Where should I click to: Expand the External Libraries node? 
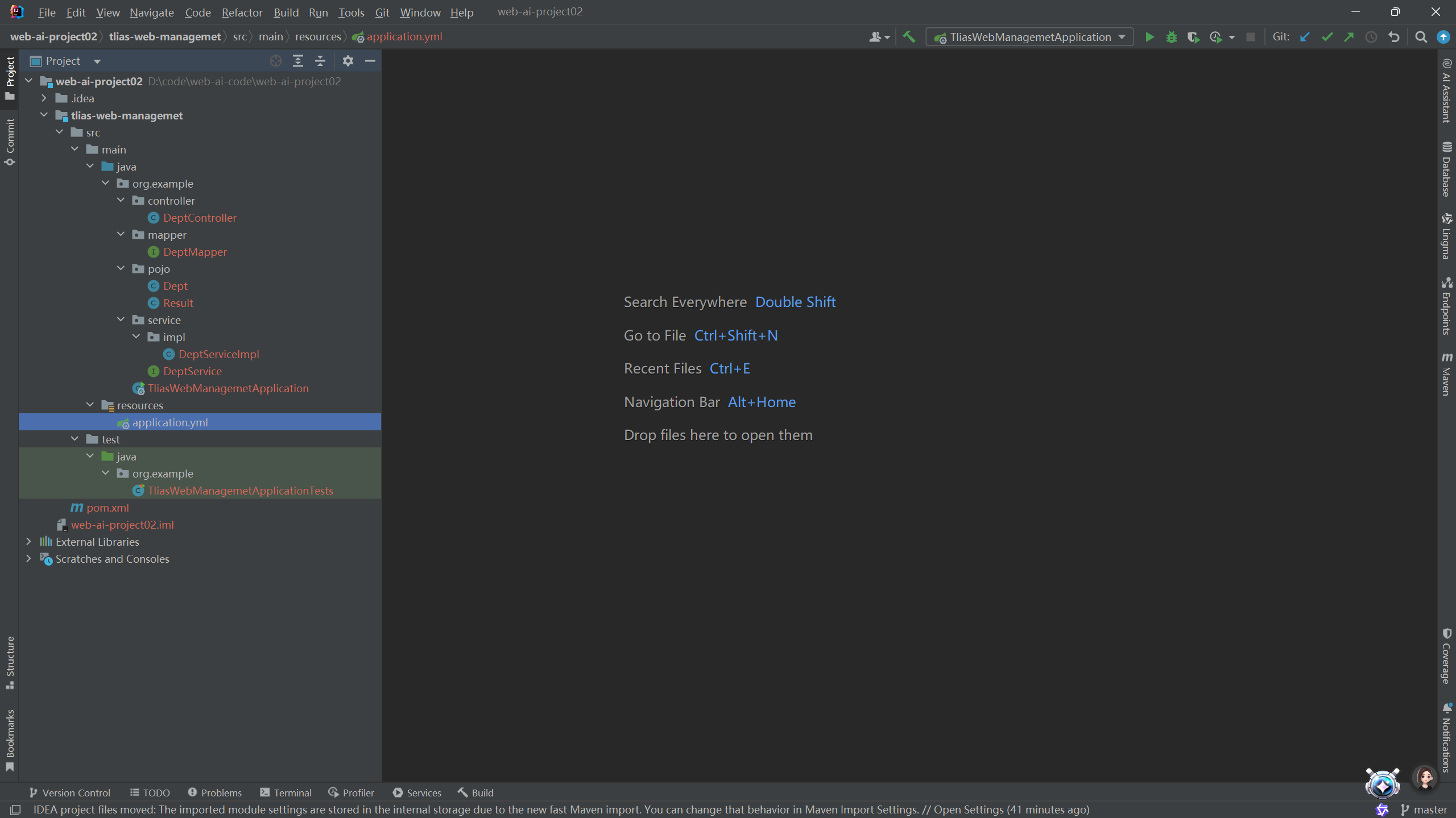pyautogui.click(x=28, y=542)
